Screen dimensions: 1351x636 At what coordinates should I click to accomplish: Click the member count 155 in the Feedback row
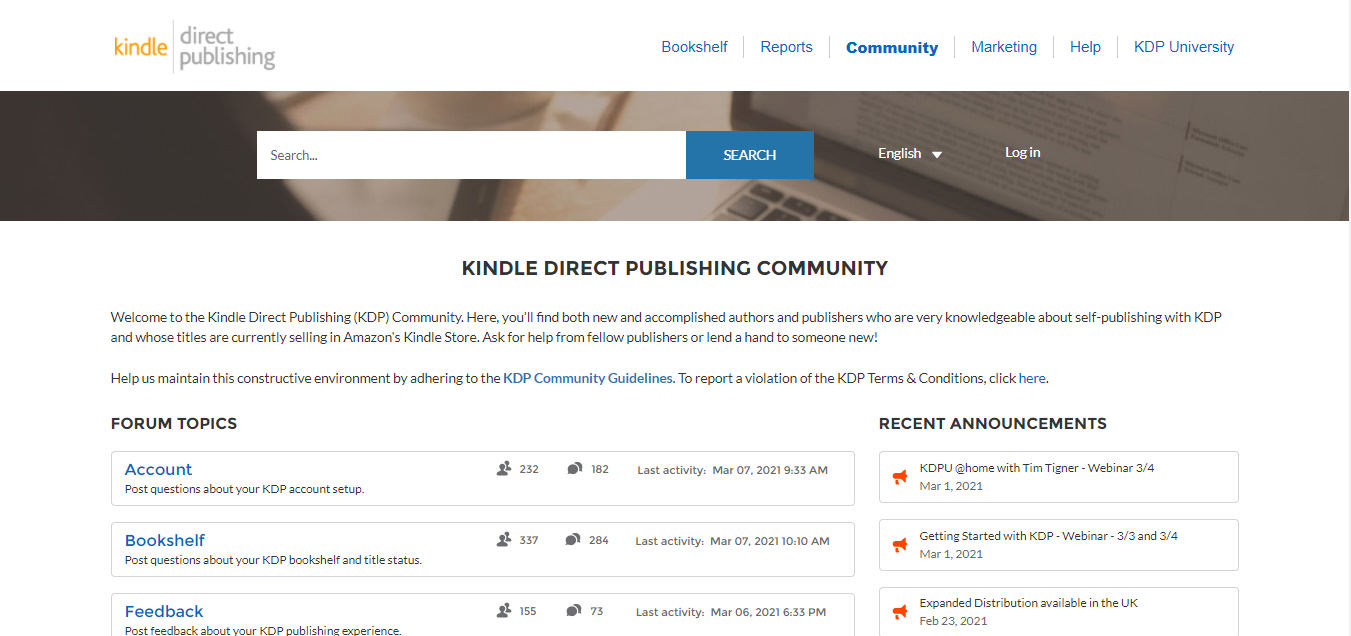pos(528,611)
